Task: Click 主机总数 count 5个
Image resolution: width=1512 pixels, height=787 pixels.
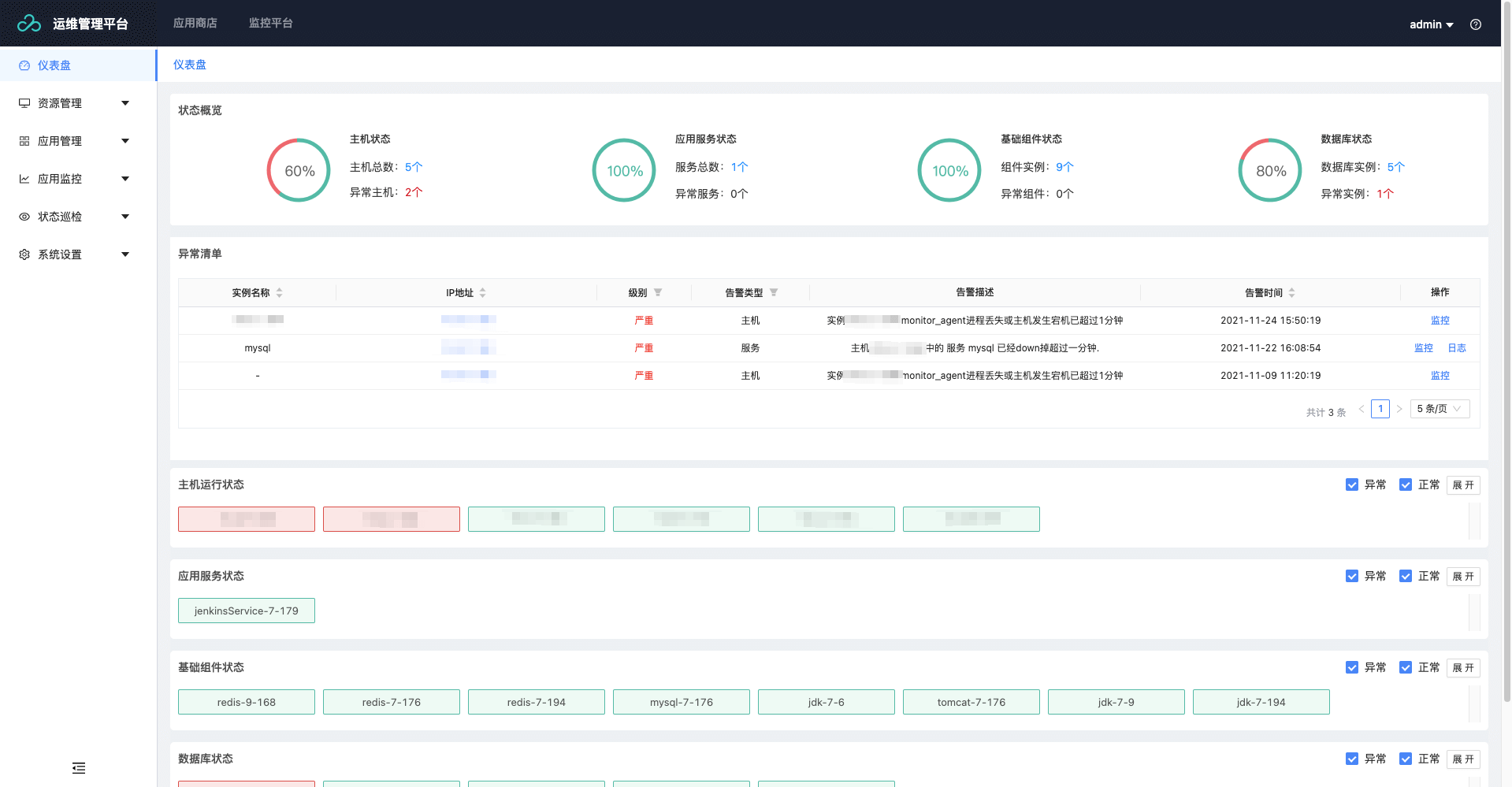Action: coord(414,167)
